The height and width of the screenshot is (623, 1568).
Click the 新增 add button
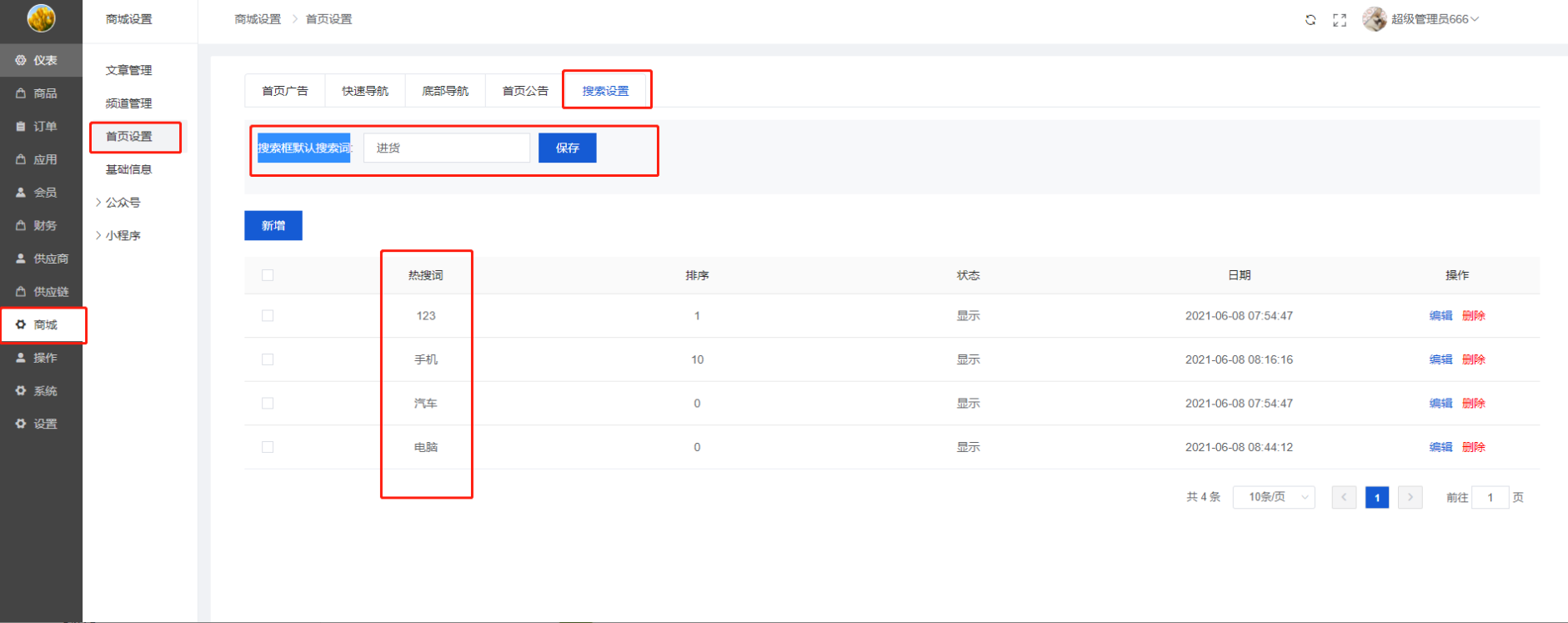(273, 225)
